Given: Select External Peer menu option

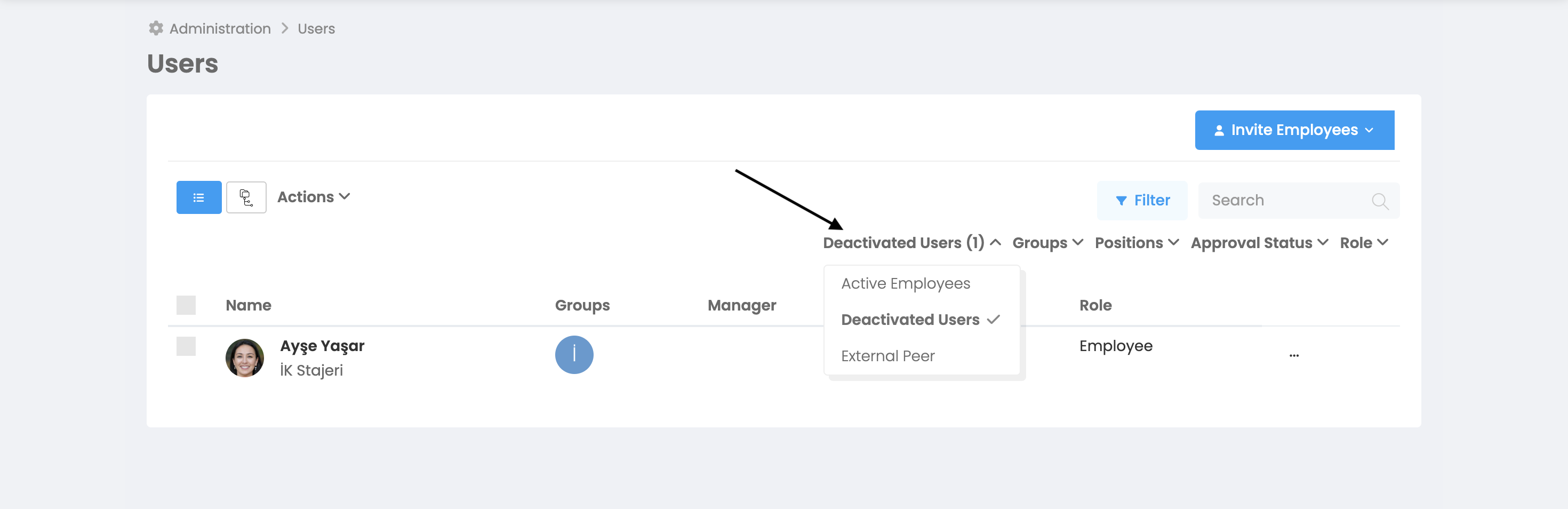Looking at the screenshot, I should [x=887, y=356].
